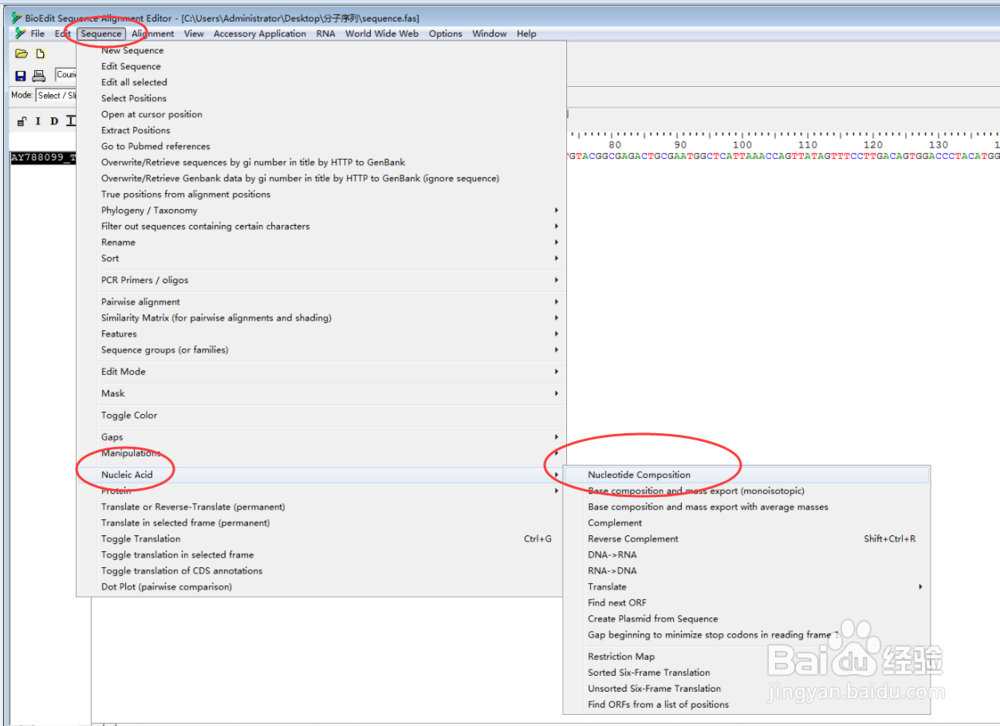The height and width of the screenshot is (726, 1000).
Task: Click DNA->RNA conversion entry
Action: [747, 554]
